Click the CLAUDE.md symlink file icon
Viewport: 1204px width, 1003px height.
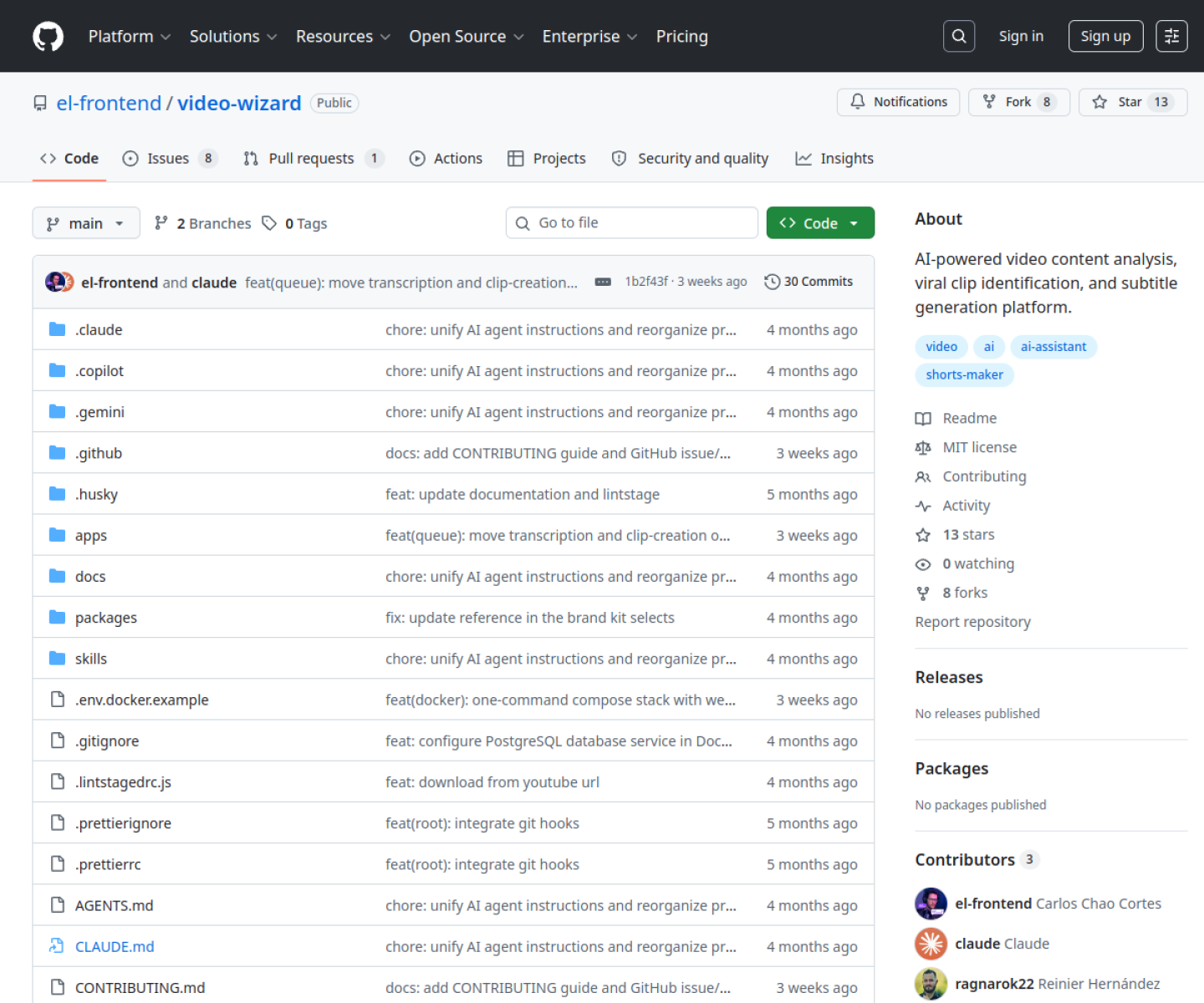57,946
